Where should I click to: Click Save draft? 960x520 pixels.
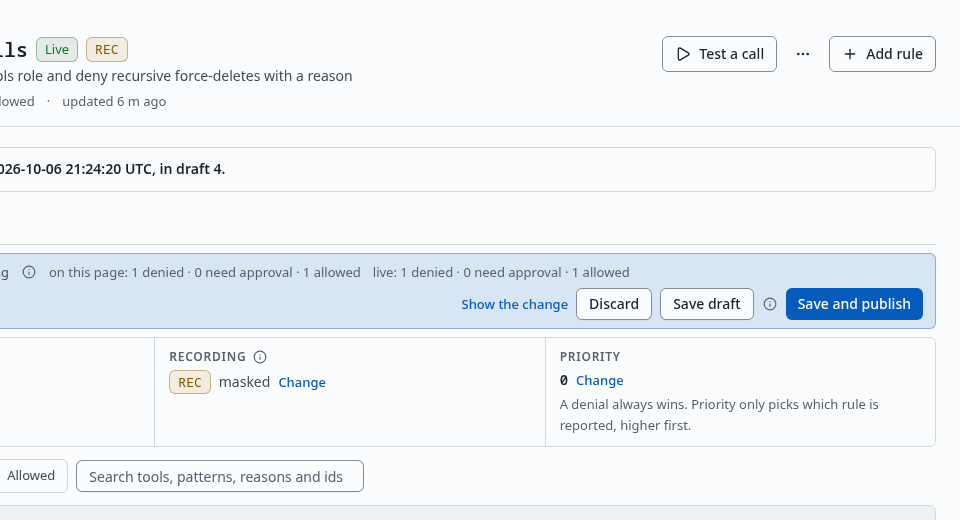pyautogui.click(x=707, y=304)
